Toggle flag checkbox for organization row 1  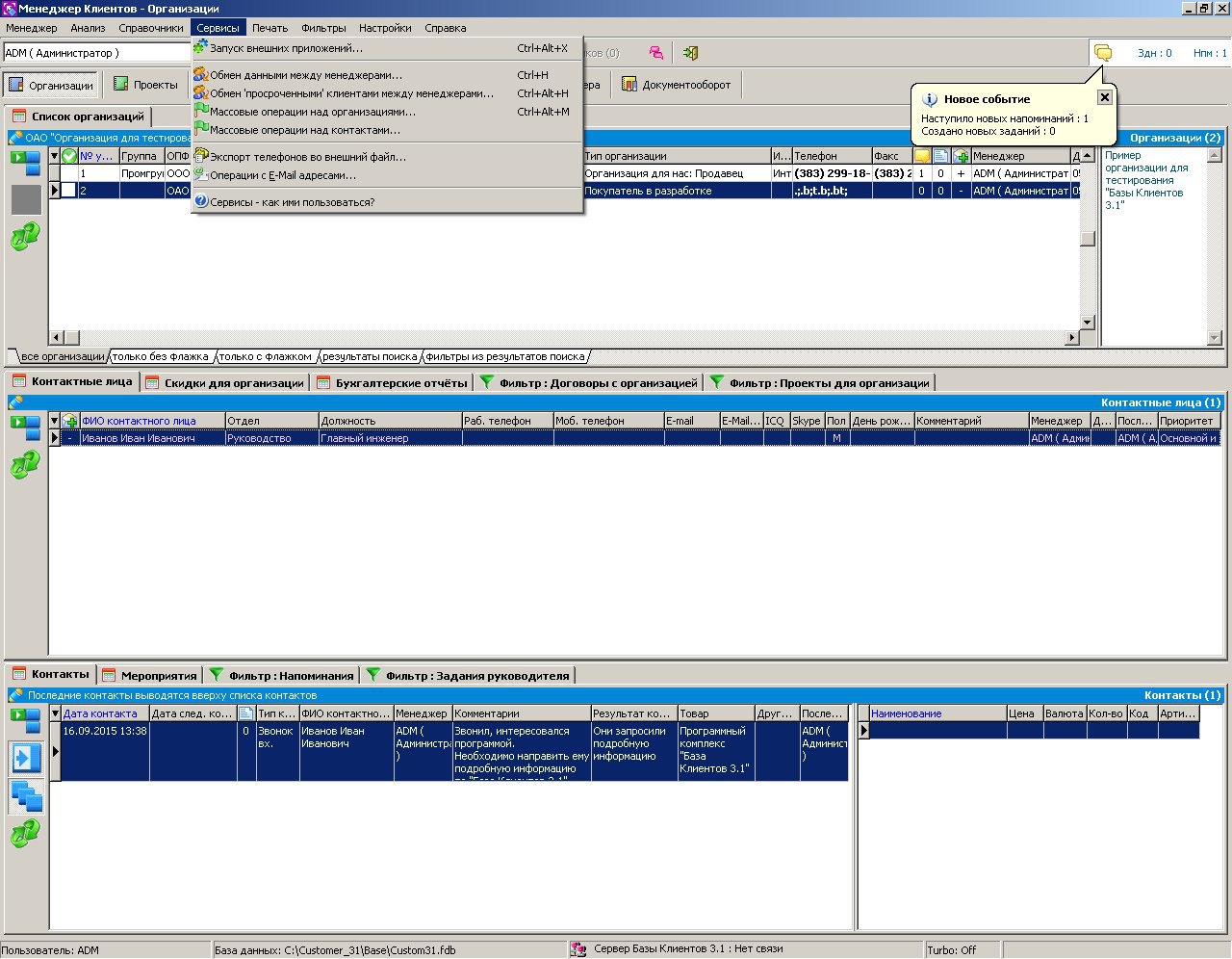(x=69, y=173)
